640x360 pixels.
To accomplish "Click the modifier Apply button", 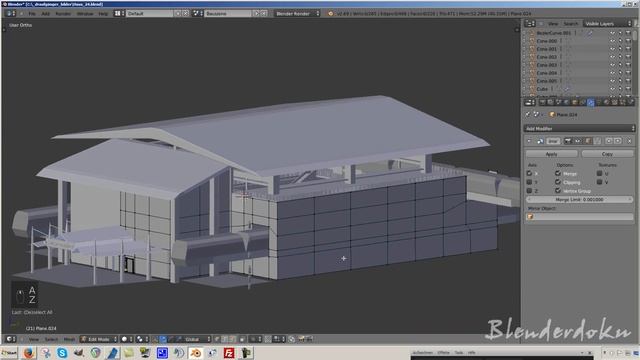I will click(x=551, y=154).
